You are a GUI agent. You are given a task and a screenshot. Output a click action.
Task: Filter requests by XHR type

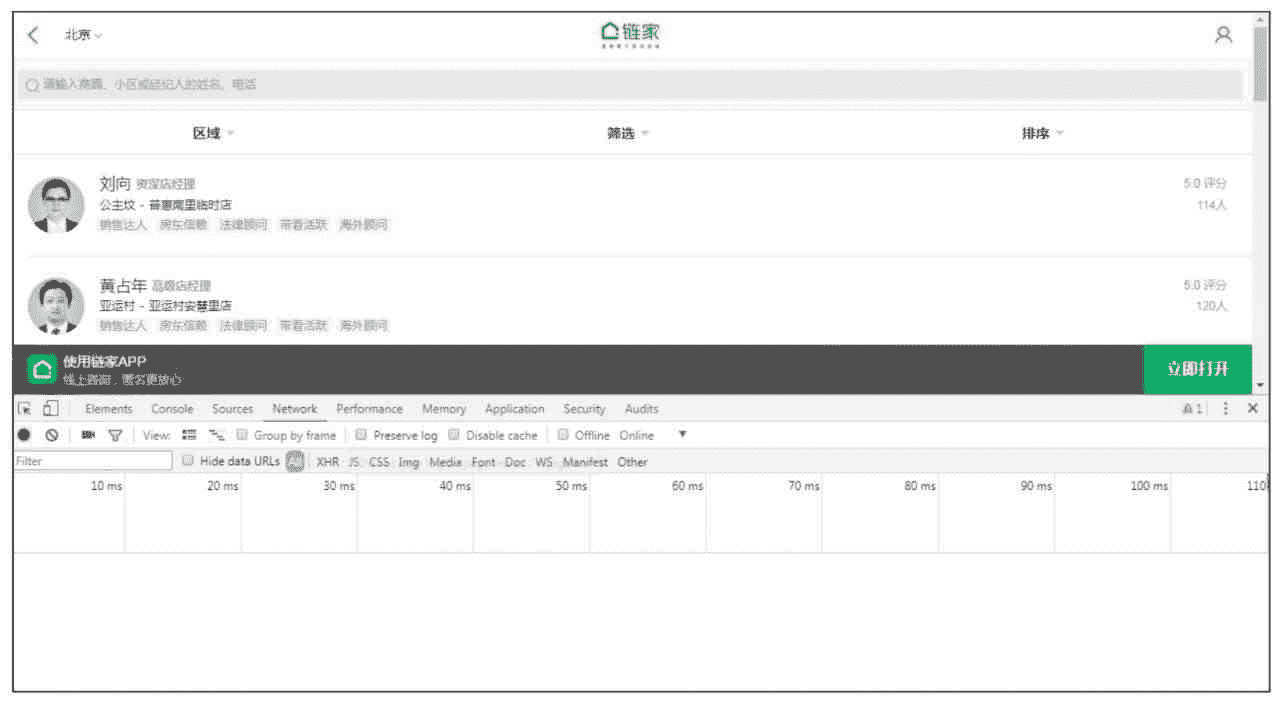[327, 462]
